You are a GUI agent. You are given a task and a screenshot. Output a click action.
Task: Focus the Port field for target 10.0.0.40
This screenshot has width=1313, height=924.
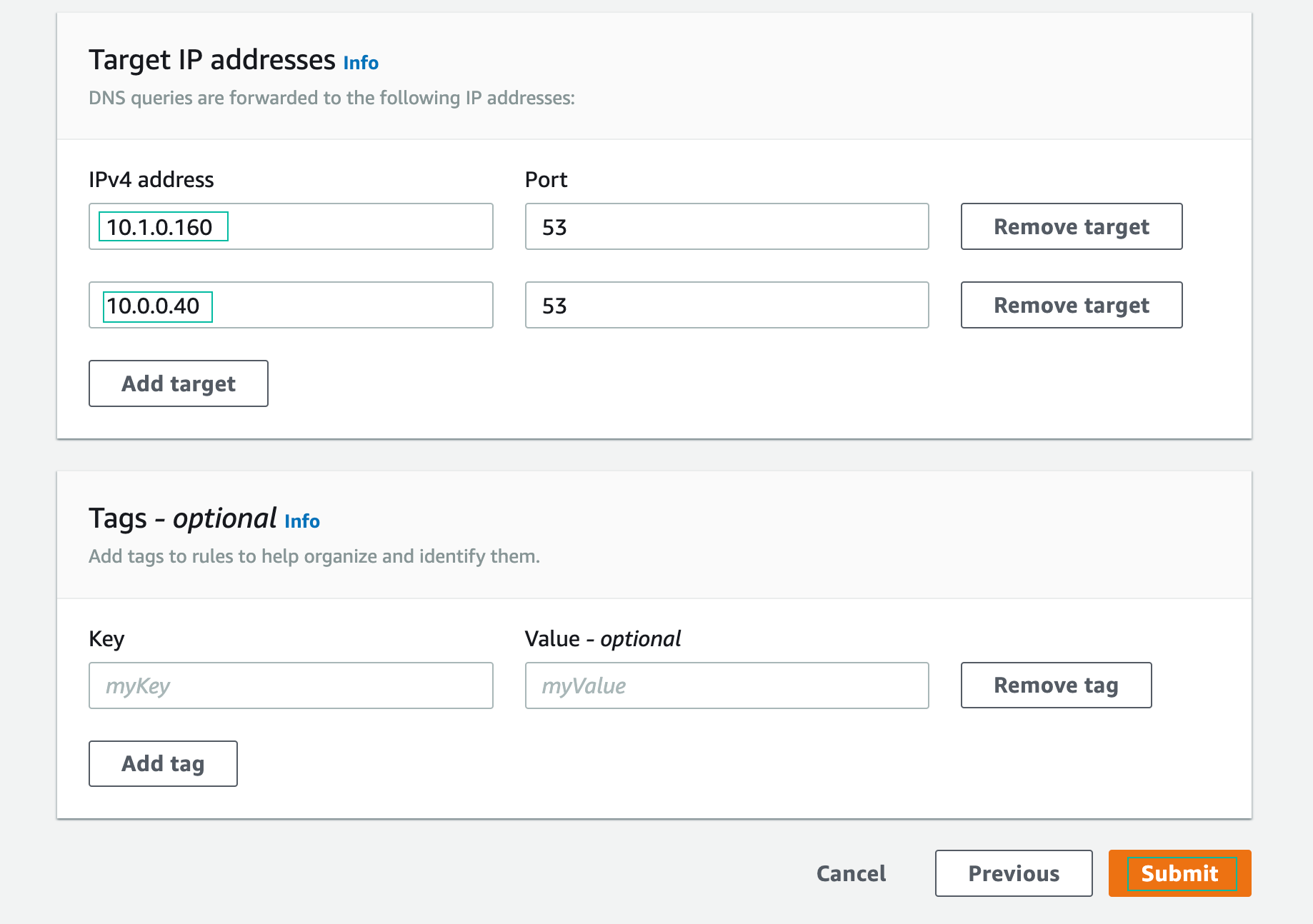(x=726, y=306)
